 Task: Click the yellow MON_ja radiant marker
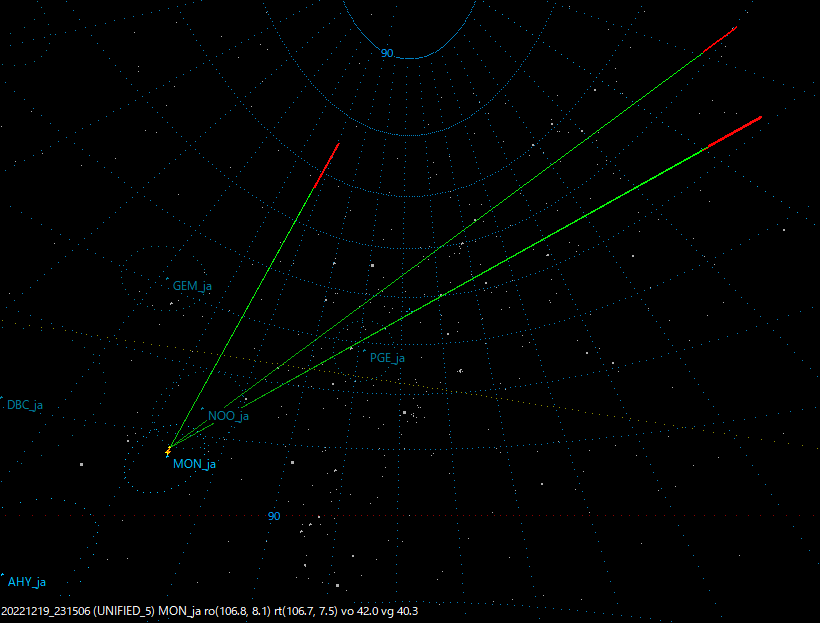[x=168, y=452]
